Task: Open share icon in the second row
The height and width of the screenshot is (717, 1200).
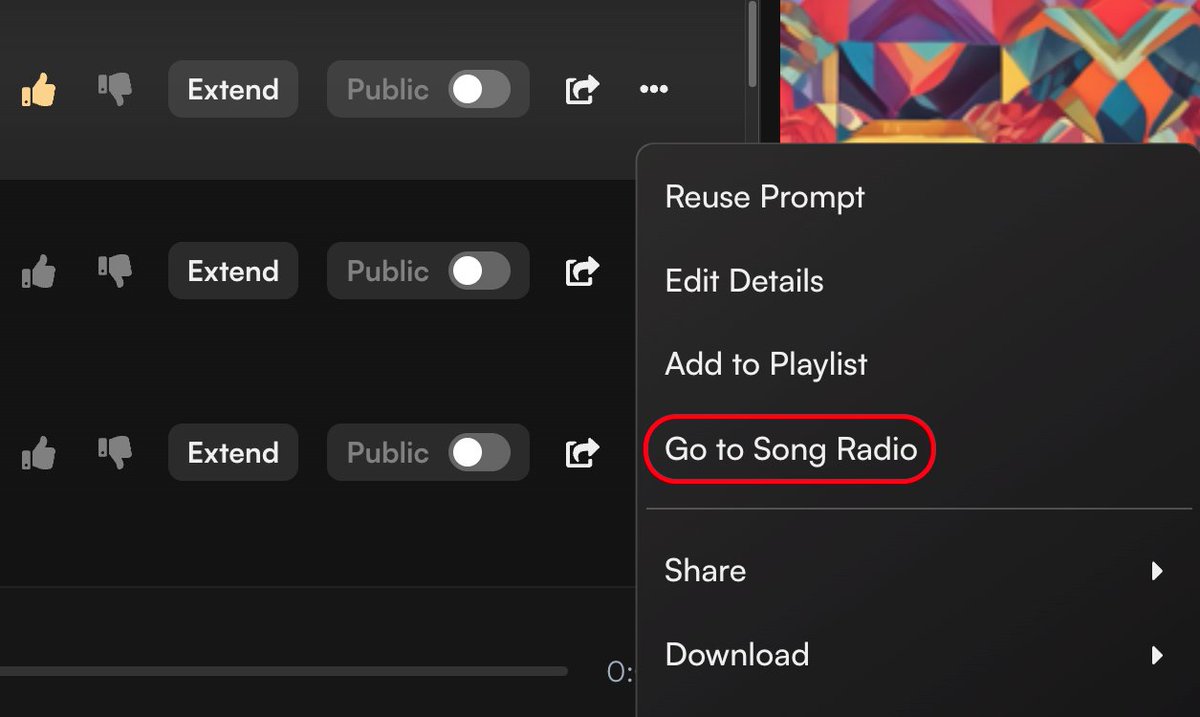Action: (582, 271)
